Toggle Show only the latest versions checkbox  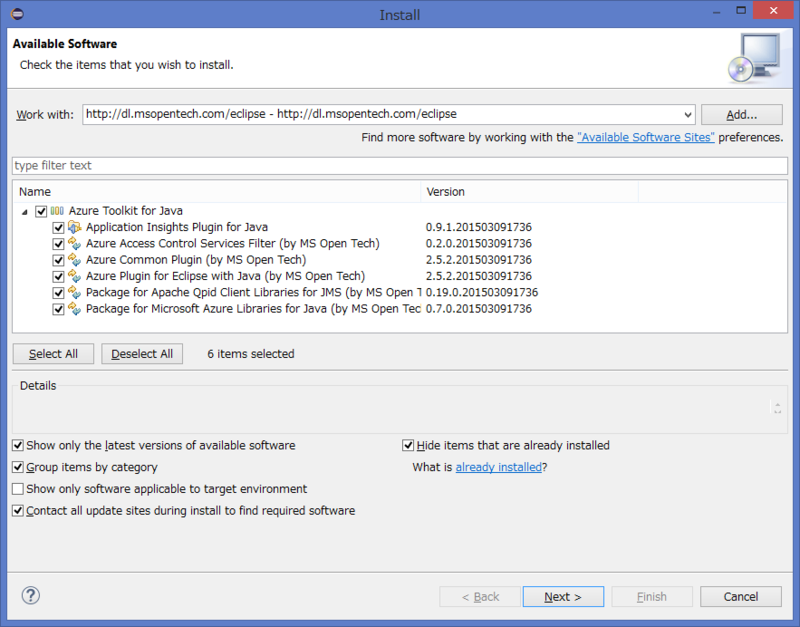[x=18, y=445]
